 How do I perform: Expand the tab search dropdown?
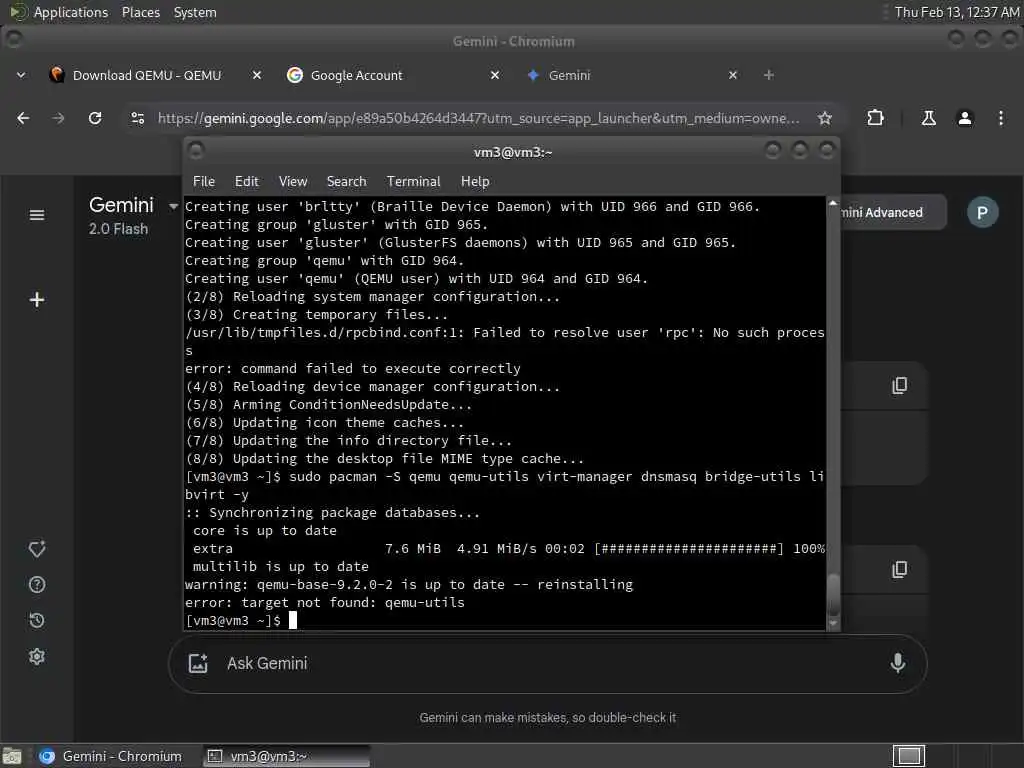click(21, 75)
